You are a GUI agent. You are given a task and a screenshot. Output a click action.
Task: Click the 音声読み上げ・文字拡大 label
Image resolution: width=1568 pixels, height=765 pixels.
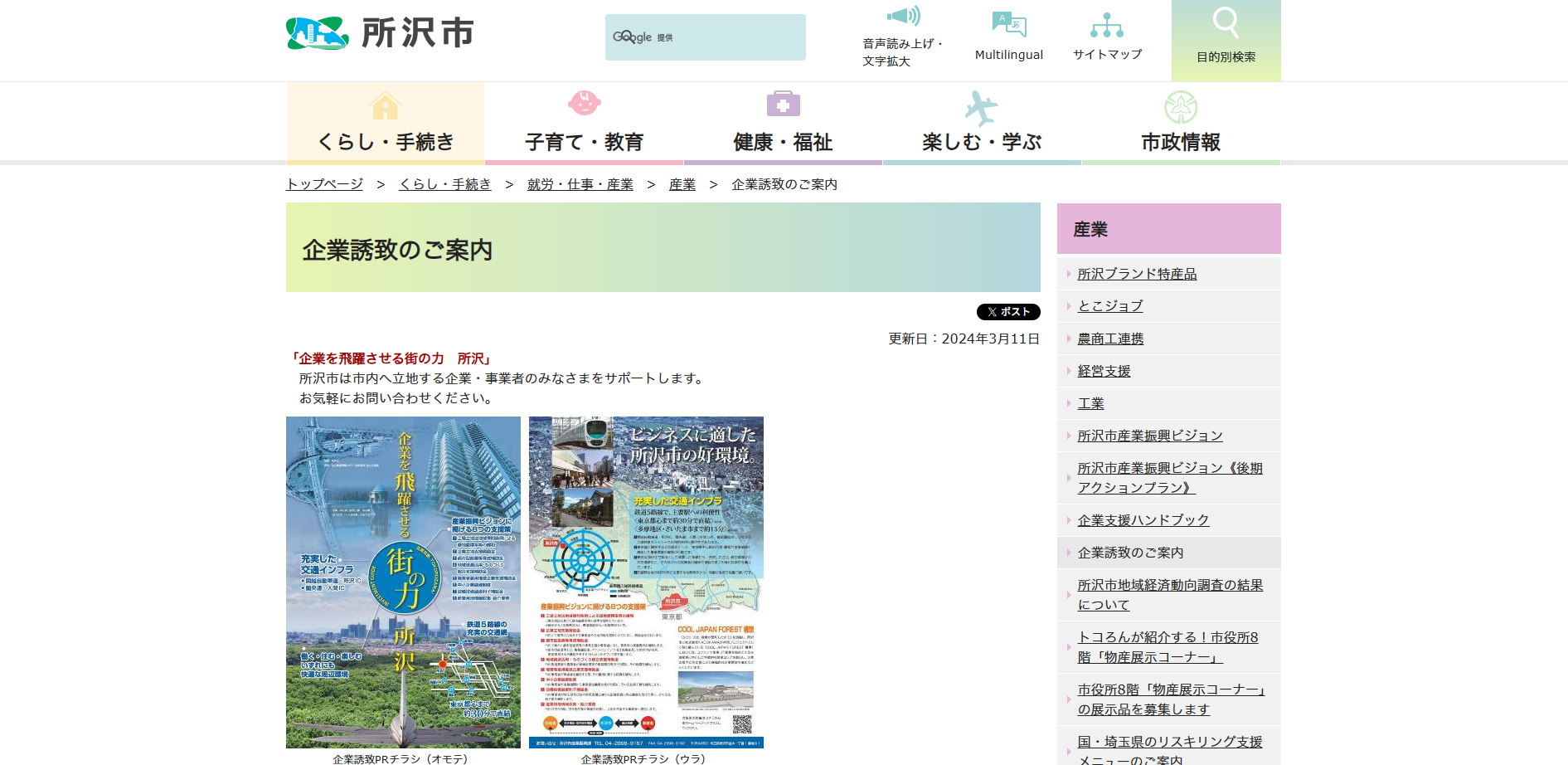[902, 52]
